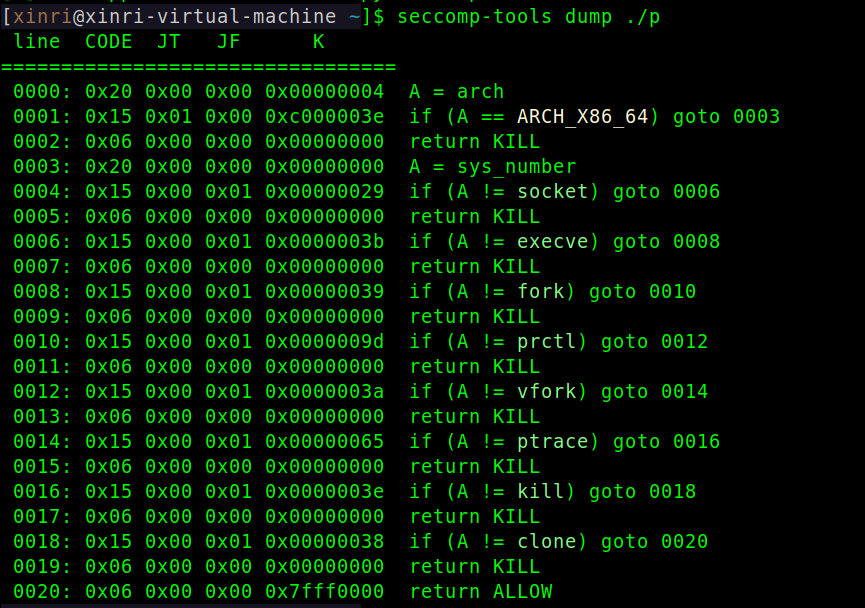
Task: Click the line number '0002:'
Action: tap(42, 142)
